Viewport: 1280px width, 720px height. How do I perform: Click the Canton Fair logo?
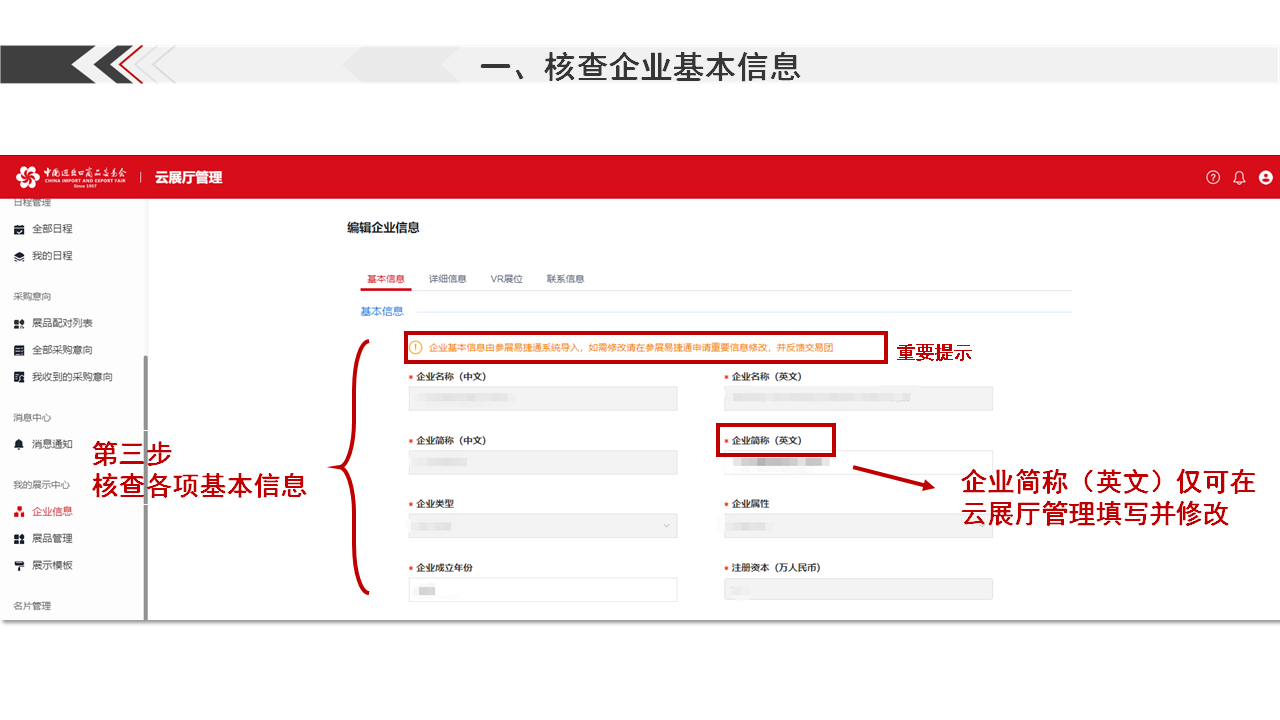(x=70, y=177)
